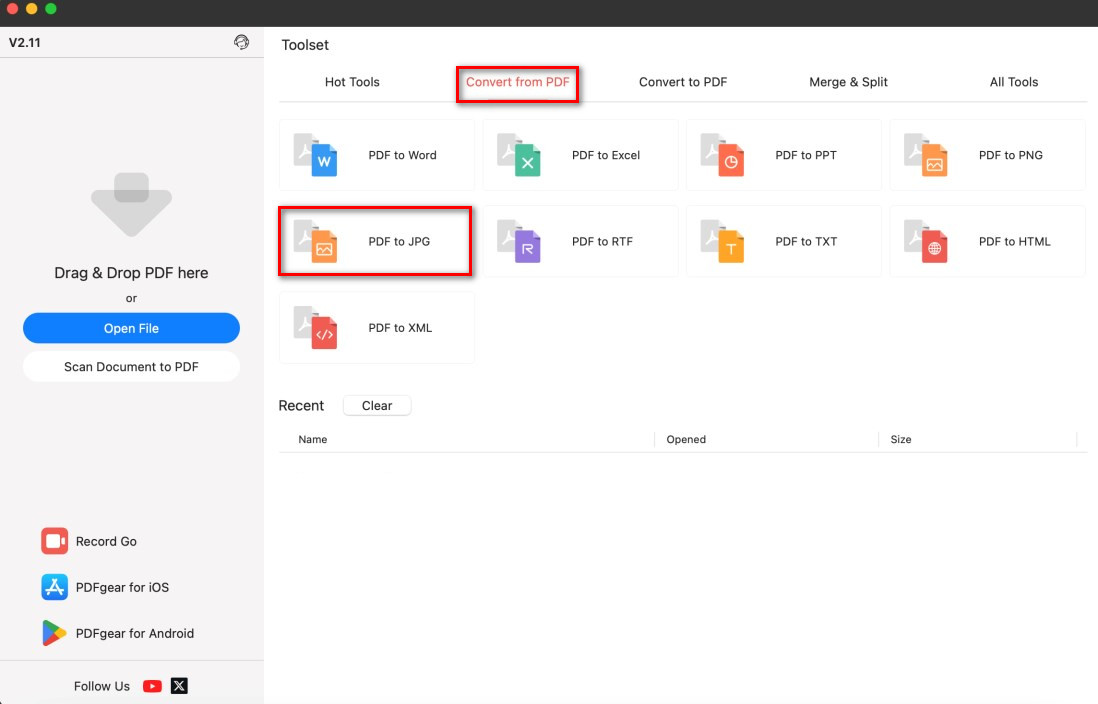Open the Merge & Split tab
1098x704 pixels.
[x=848, y=82]
